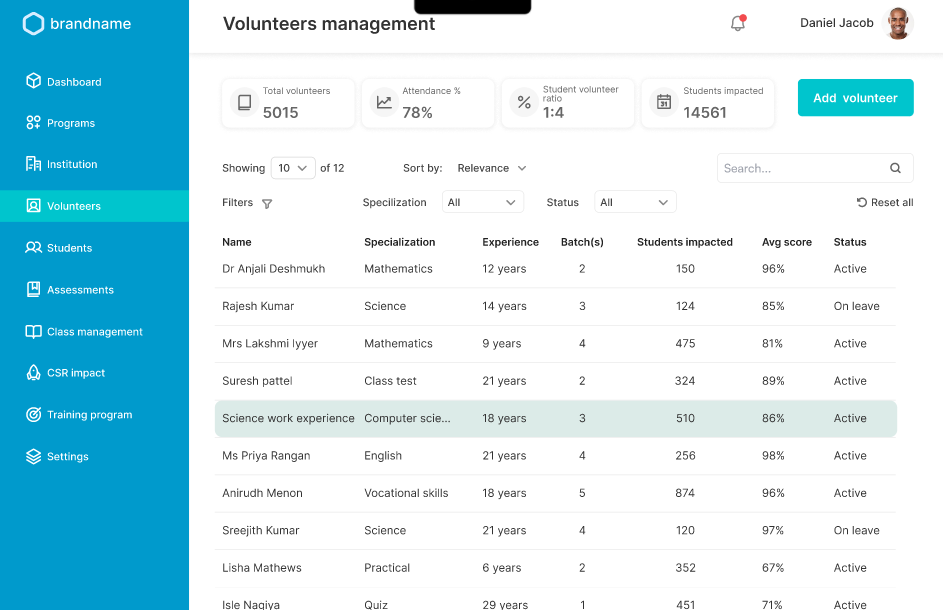The height and width of the screenshot is (610, 943).
Task: Click the Class management book icon
Action: coord(34,331)
